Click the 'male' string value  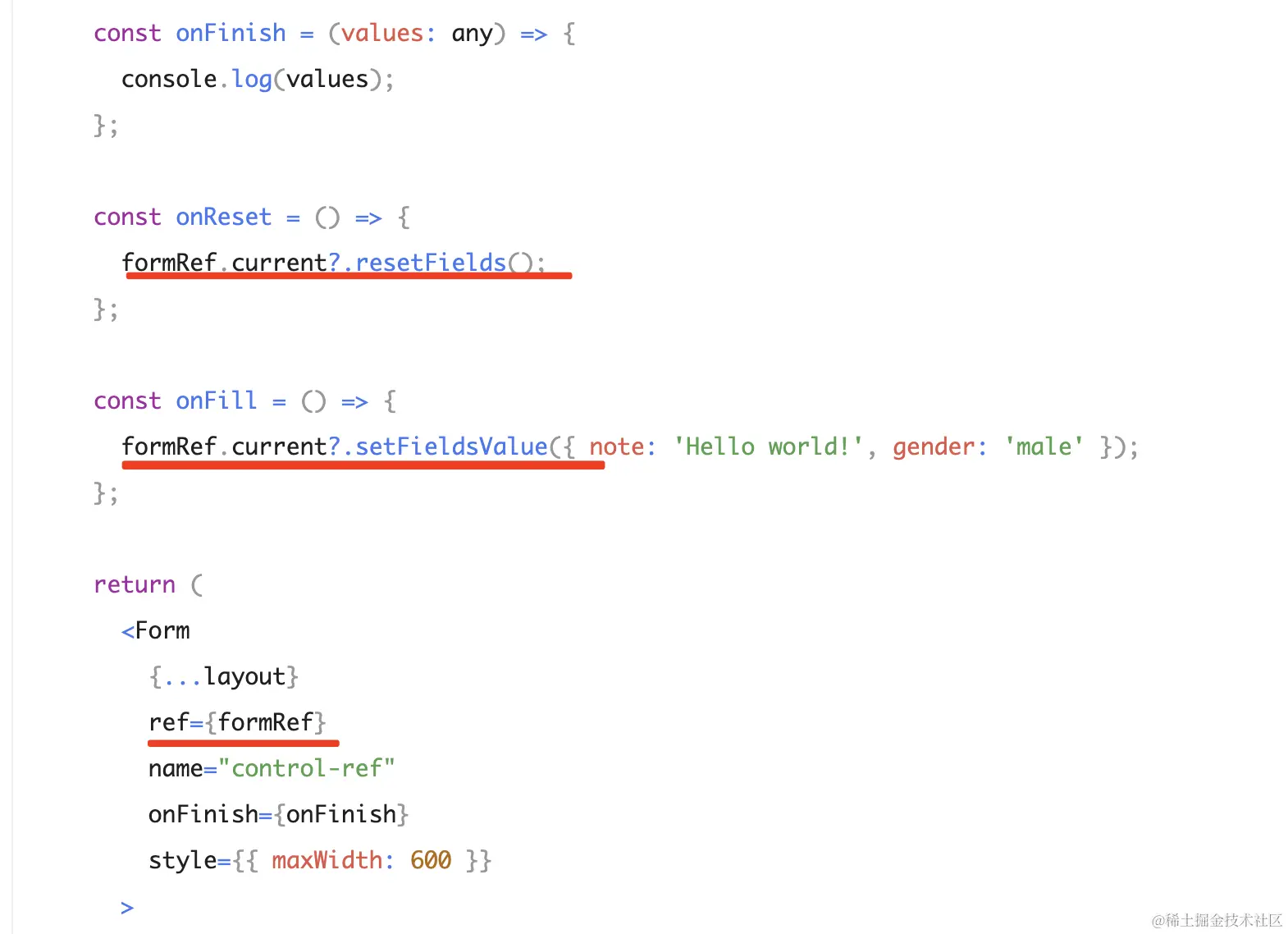click(1044, 447)
